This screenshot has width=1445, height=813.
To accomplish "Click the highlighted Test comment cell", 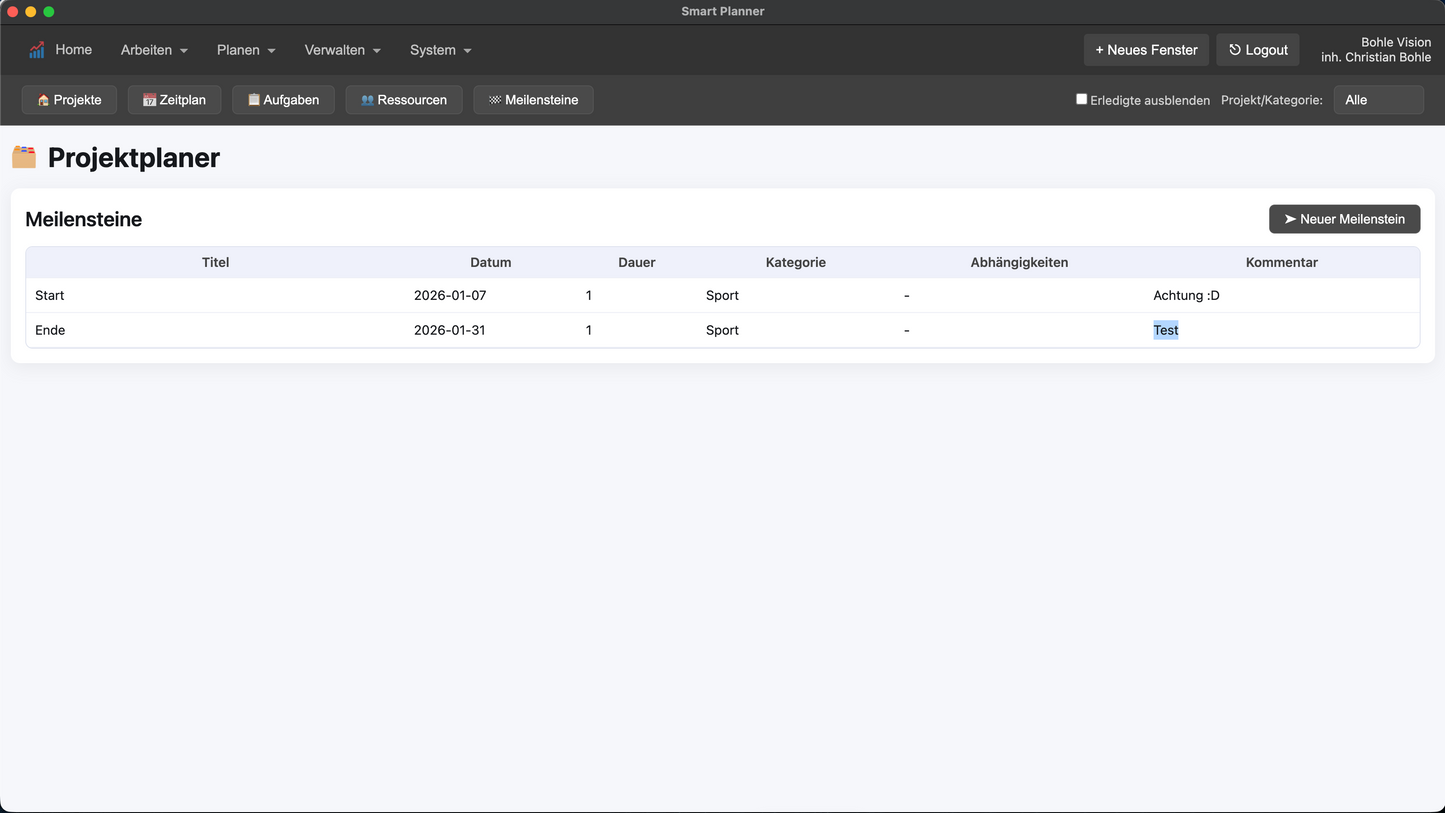I will click(x=1165, y=330).
